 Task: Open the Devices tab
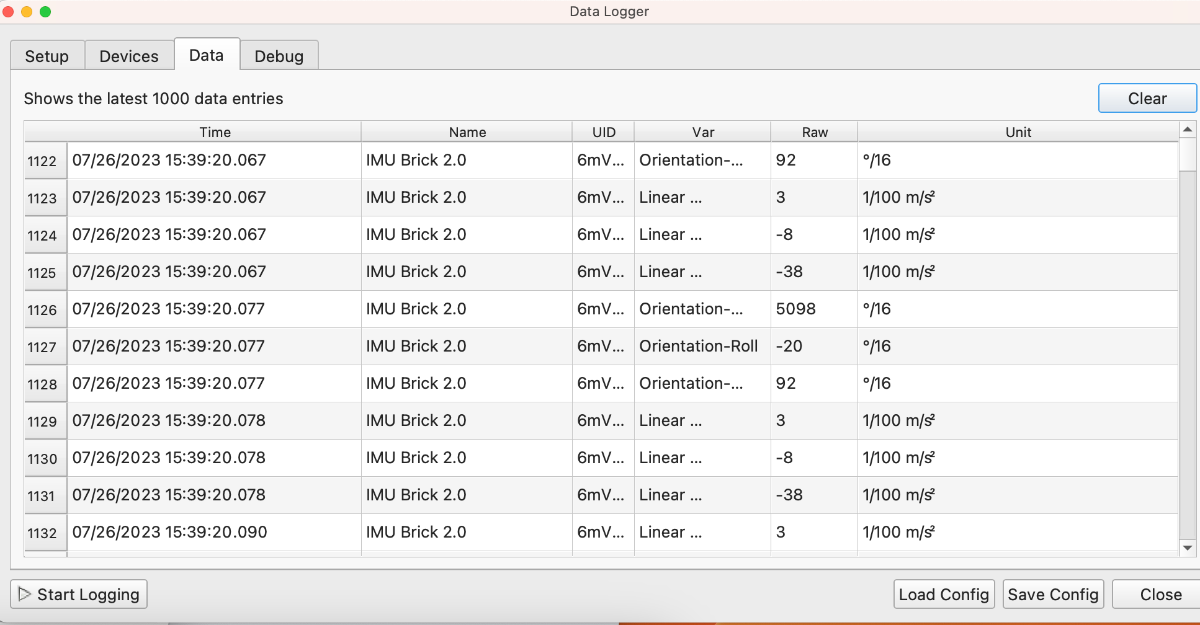129,56
